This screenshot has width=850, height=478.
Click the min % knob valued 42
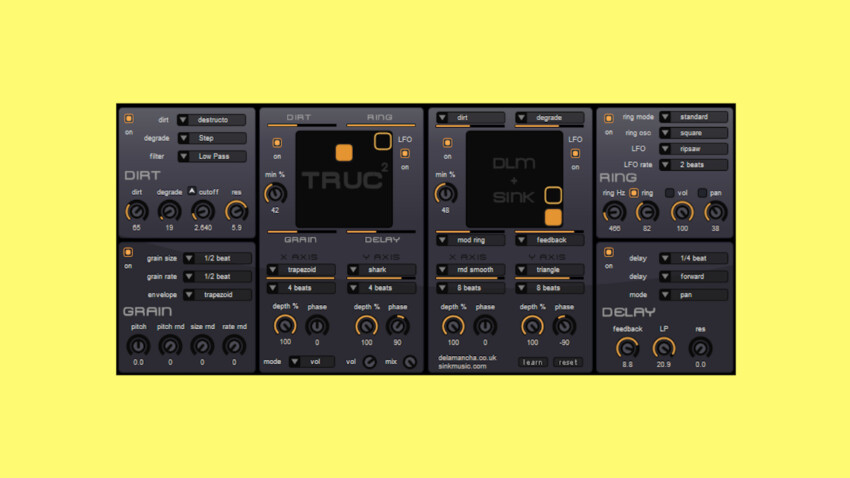(275, 193)
